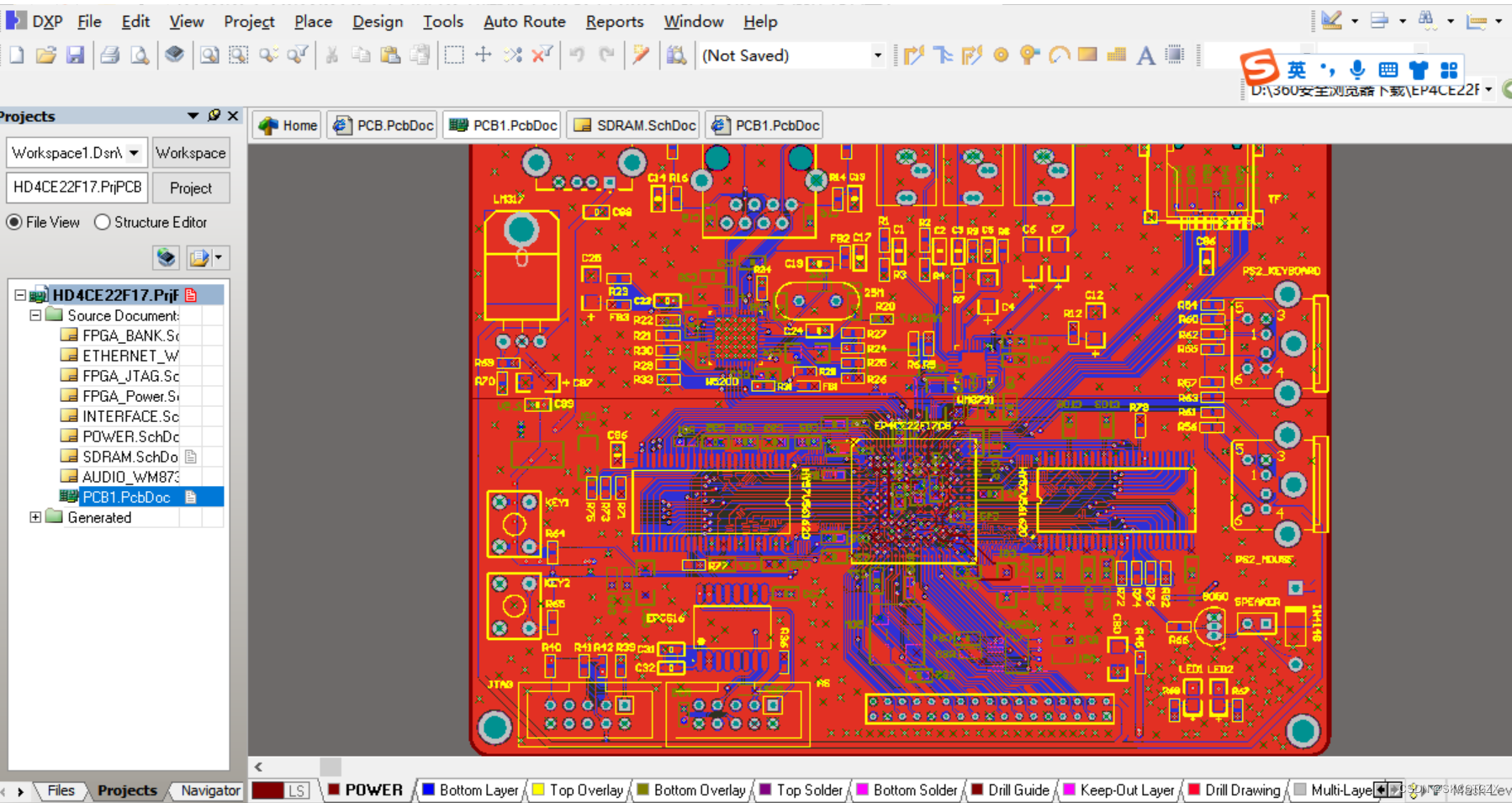
Task: Select the File View radio button
Action: 14,222
